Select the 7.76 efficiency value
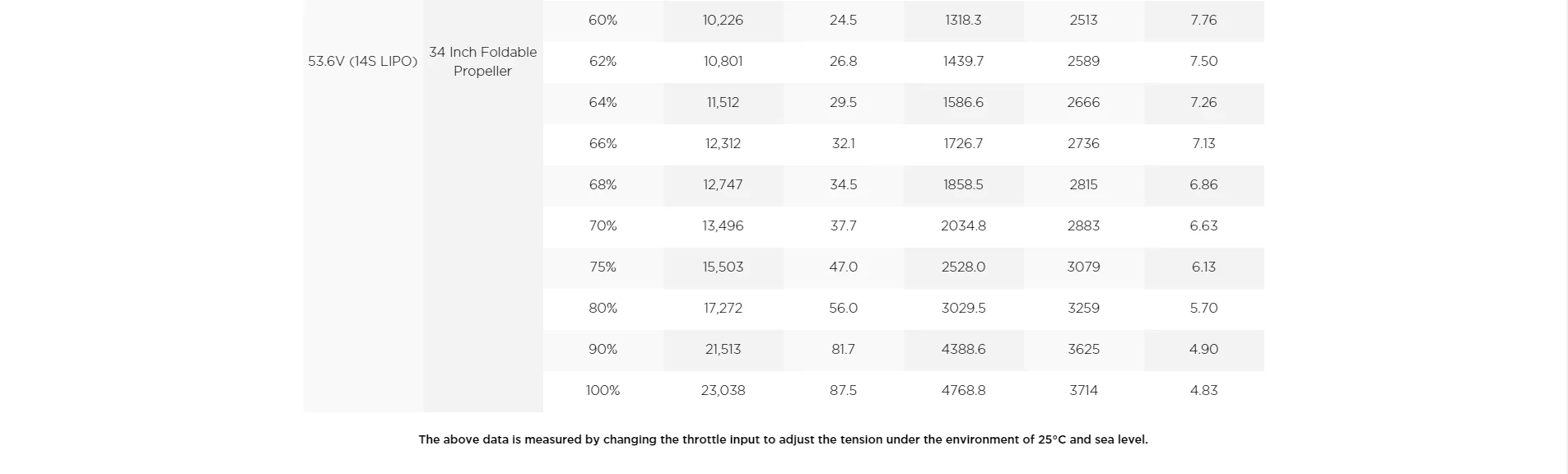The width and height of the screenshot is (1568, 474). (x=1204, y=21)
